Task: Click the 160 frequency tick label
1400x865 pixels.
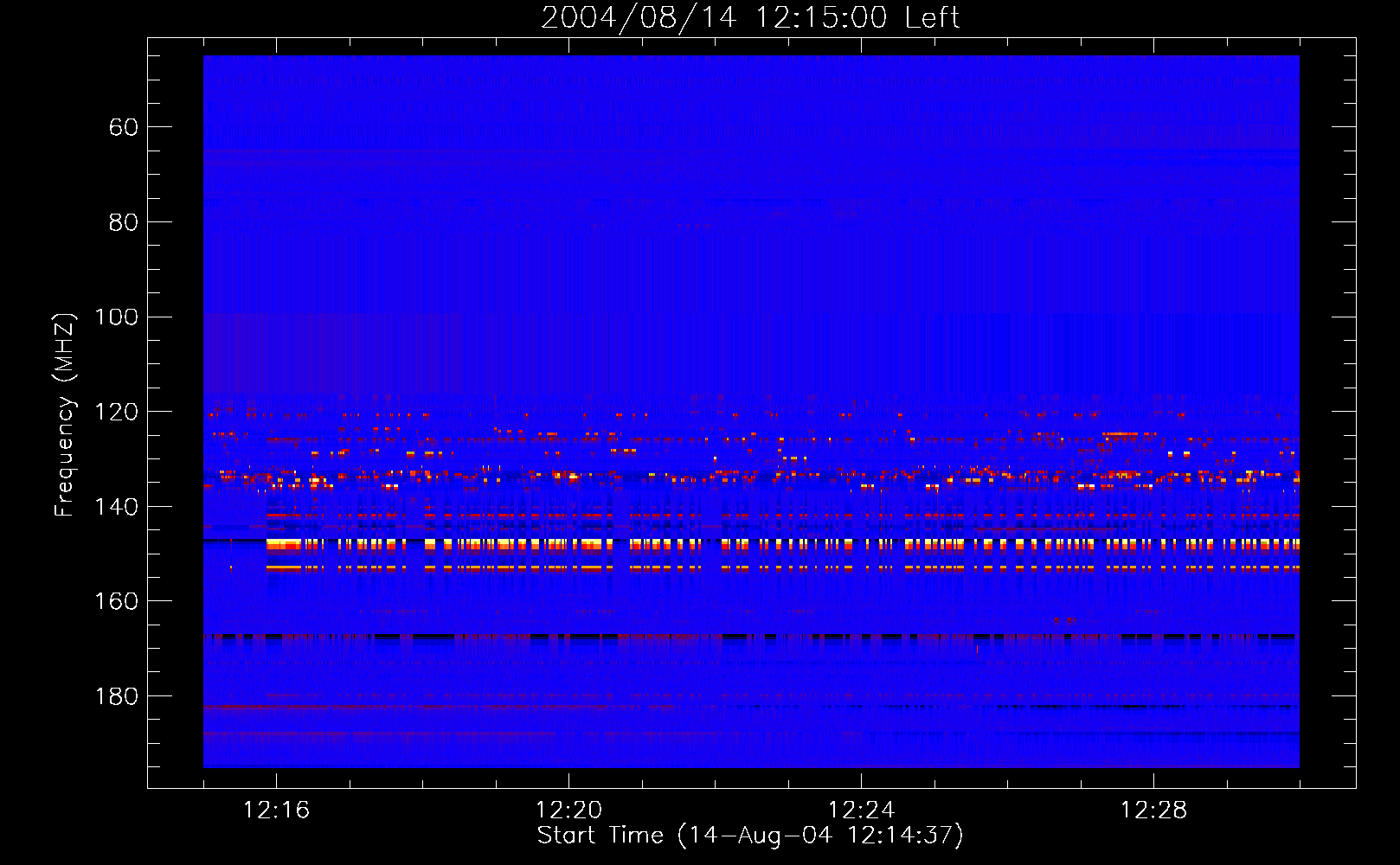Action: (116, 602)
